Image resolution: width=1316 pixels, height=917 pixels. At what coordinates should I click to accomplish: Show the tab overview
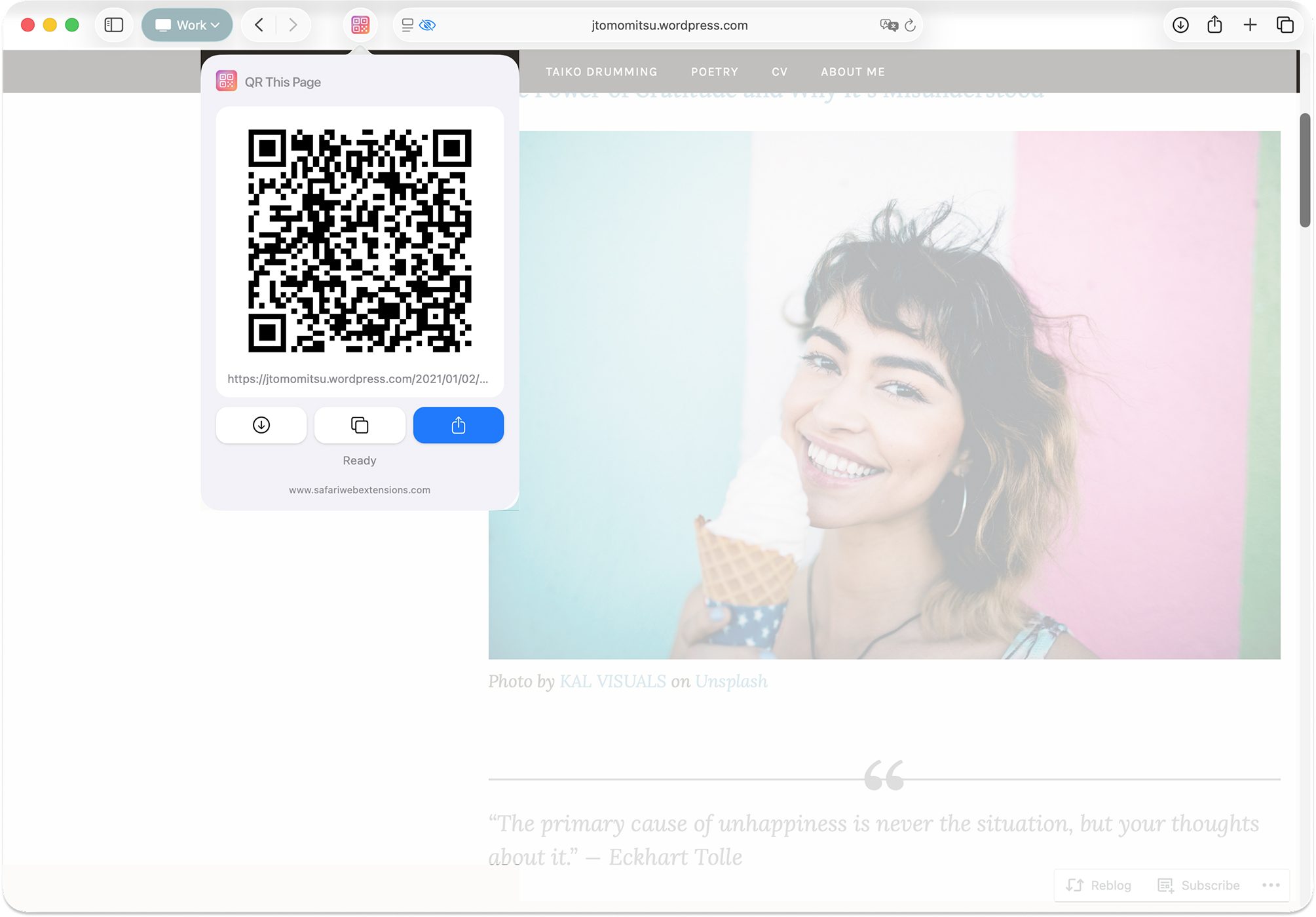1285,25
